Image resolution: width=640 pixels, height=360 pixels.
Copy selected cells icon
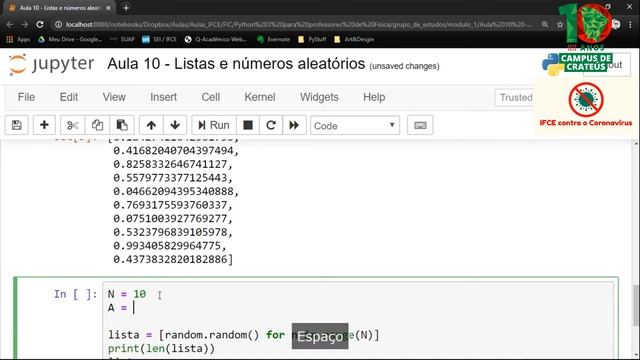tap(97, 125)
